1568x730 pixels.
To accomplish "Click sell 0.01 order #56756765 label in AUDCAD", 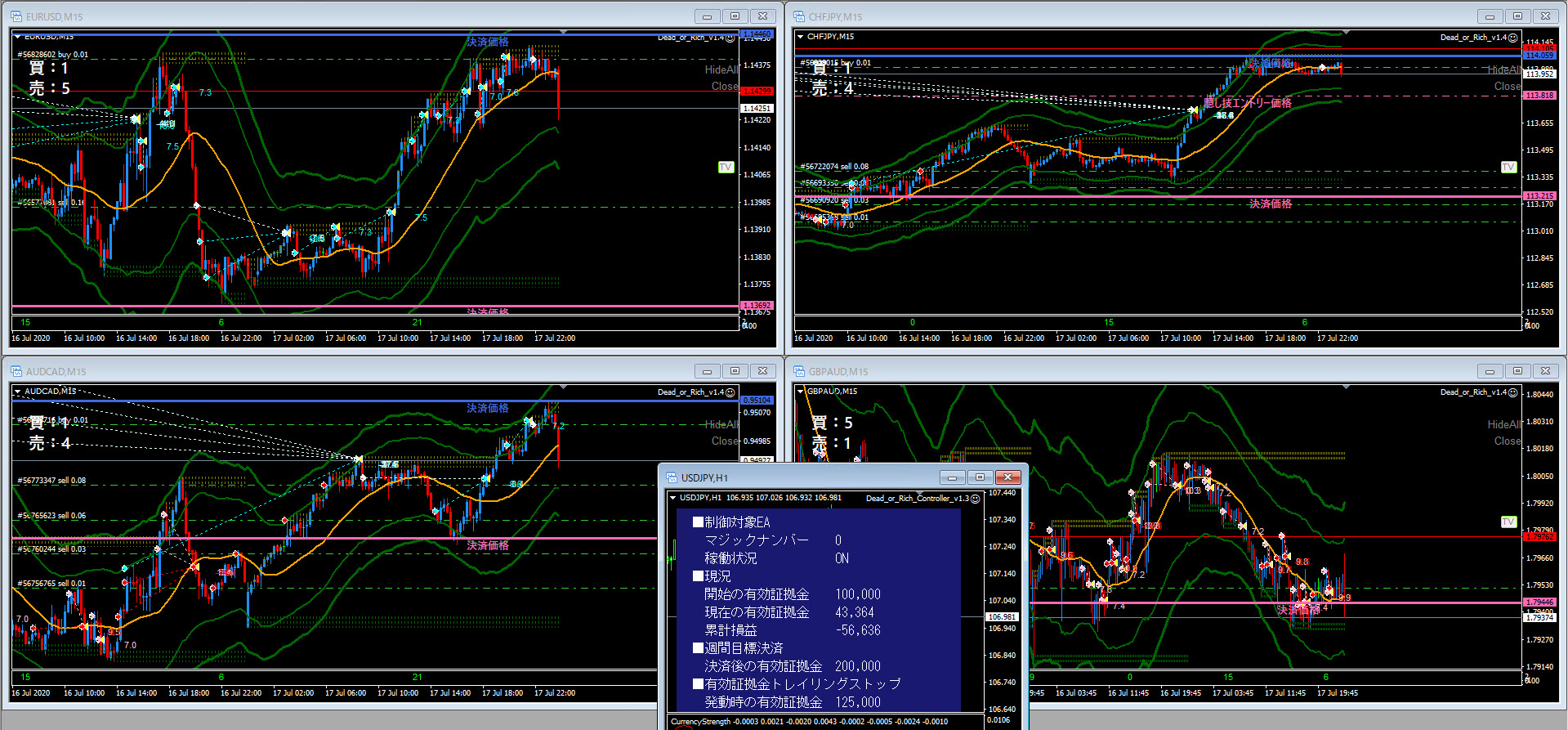I will click(x=51, y=584).
